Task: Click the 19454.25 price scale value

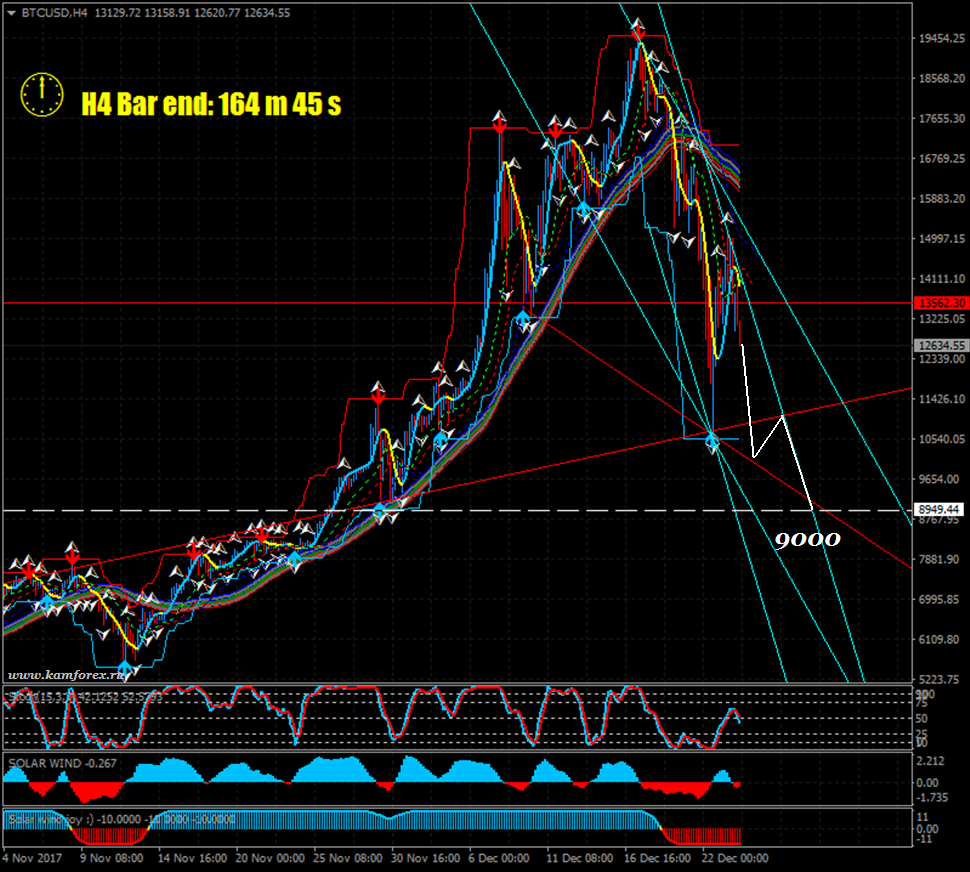Action: (942, 38)
